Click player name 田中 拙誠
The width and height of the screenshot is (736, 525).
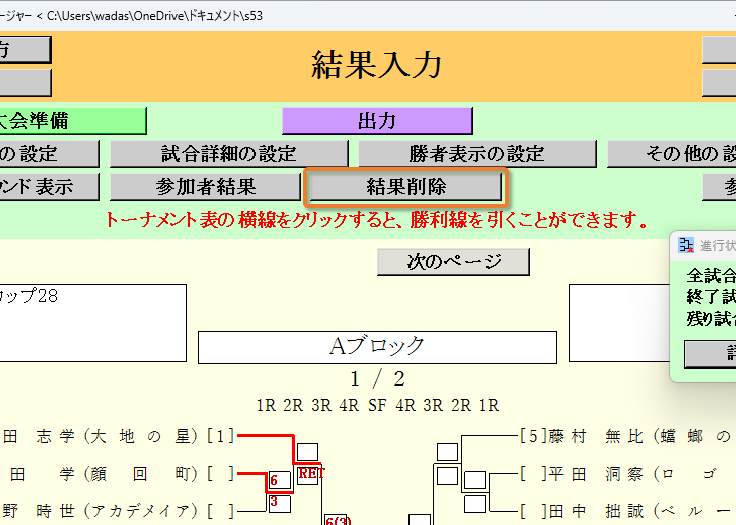[595, 512]
